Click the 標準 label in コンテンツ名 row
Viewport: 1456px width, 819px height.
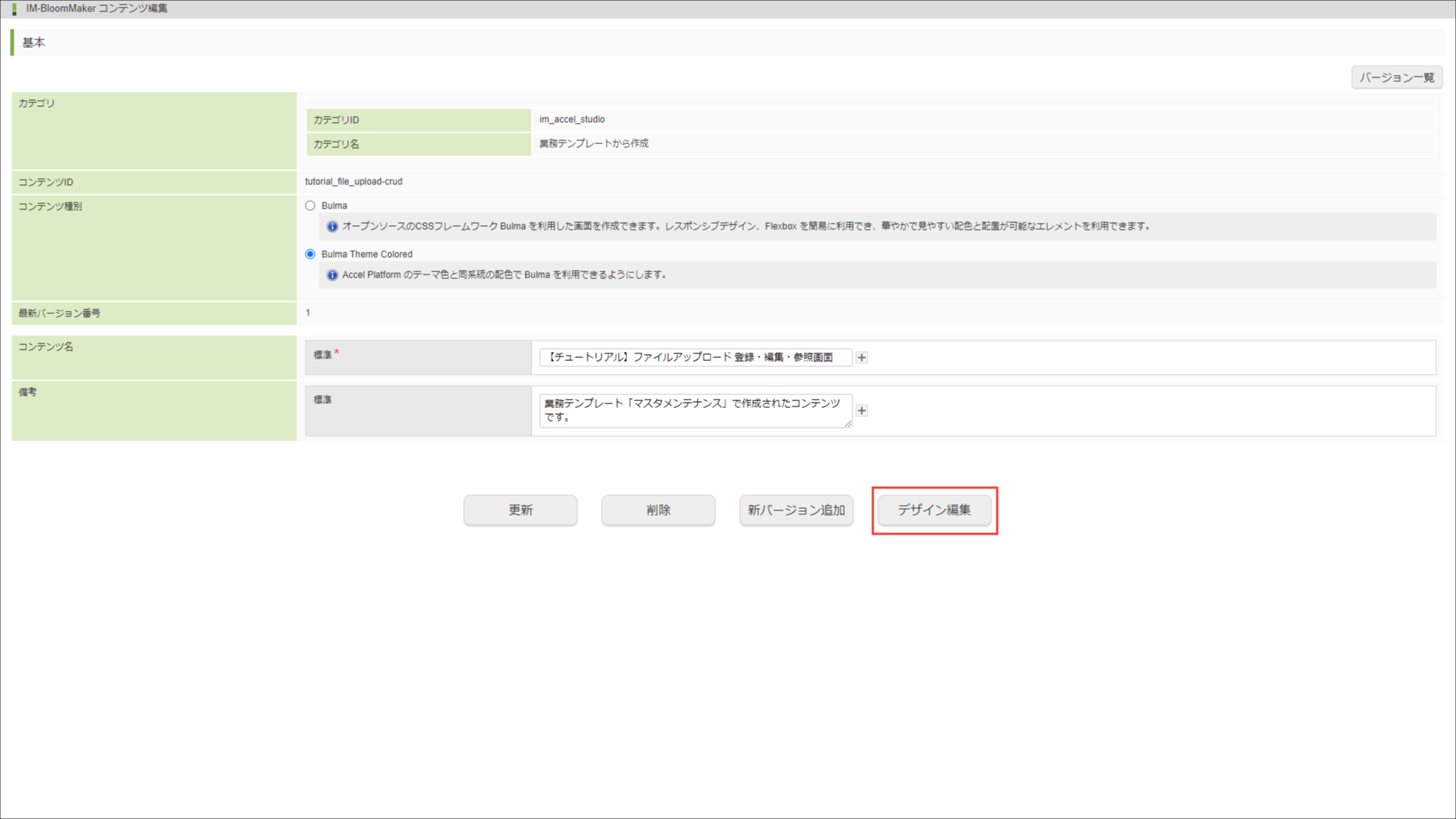coord(323,355)
